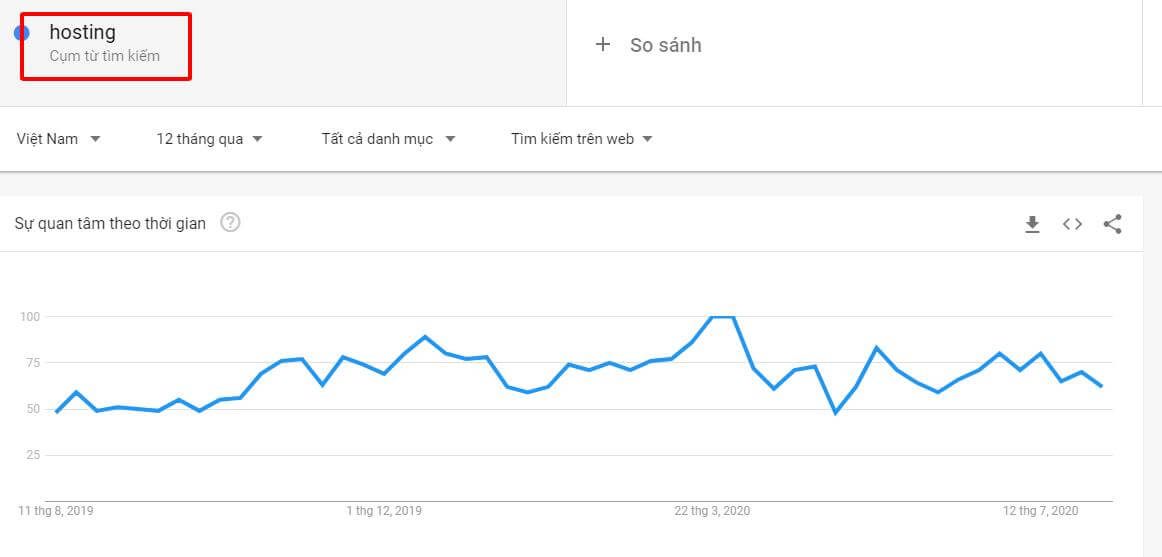This screenshot has width=1162, height=557.
Task: Open help icon next to Sự quan tâm theo thời gian
Action: (x=230, y=222)
